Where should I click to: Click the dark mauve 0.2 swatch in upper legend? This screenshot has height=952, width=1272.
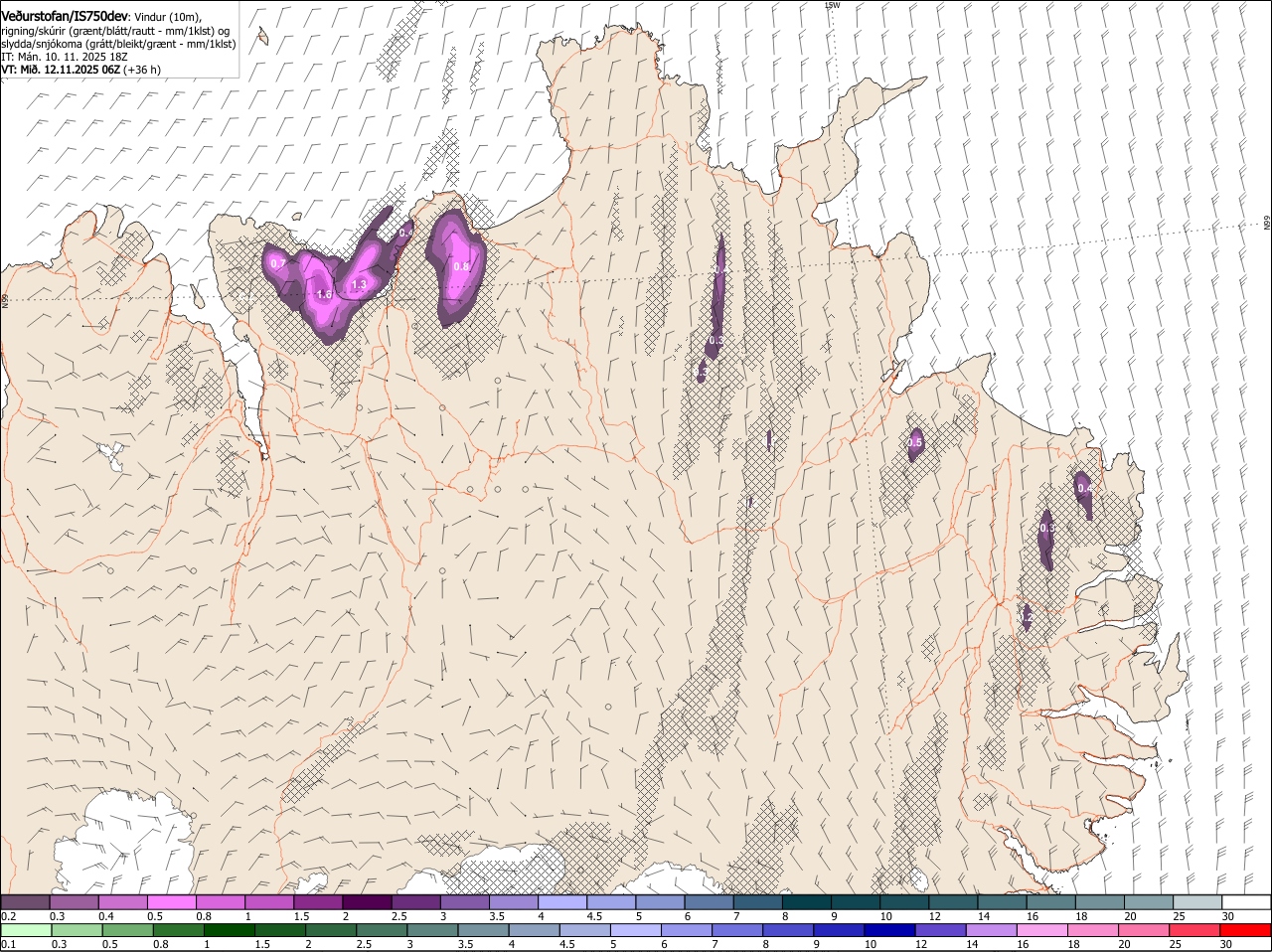pos(25,902)
